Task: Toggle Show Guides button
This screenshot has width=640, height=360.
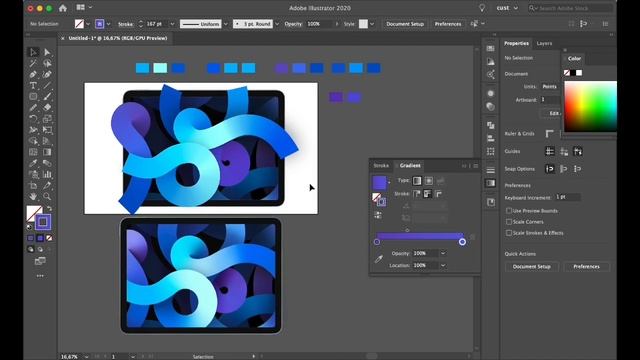Action: [x=550, y=151]
